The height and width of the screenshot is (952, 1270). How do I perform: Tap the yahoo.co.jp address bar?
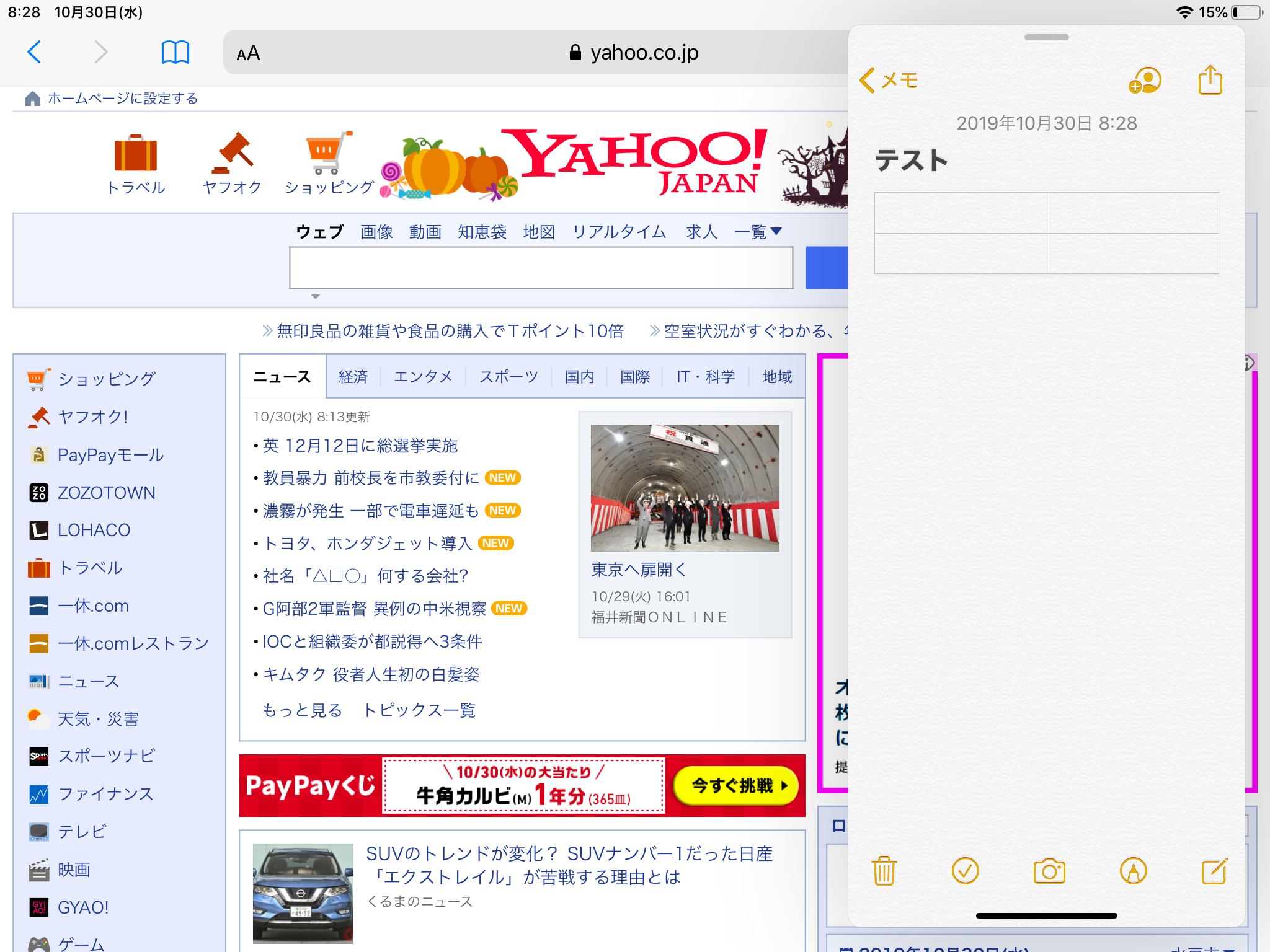(x=634, y=53)
